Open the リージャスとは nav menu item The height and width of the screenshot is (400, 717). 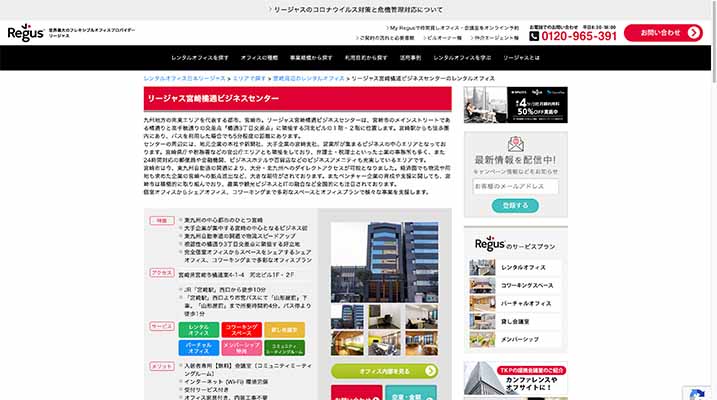[521, 58]
